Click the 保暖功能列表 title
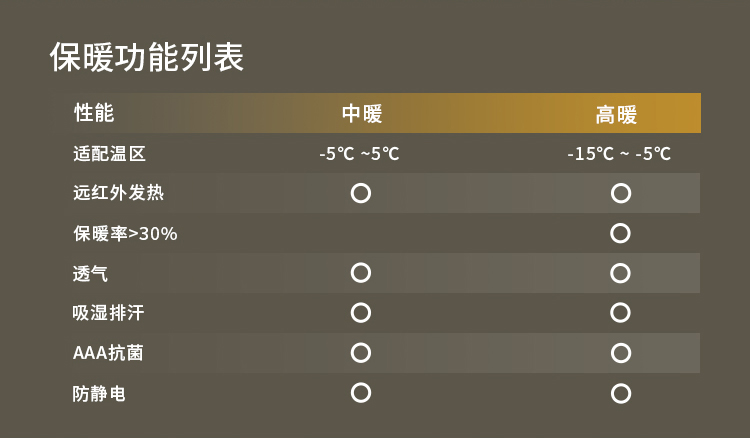750x438 pixels. 147,57
